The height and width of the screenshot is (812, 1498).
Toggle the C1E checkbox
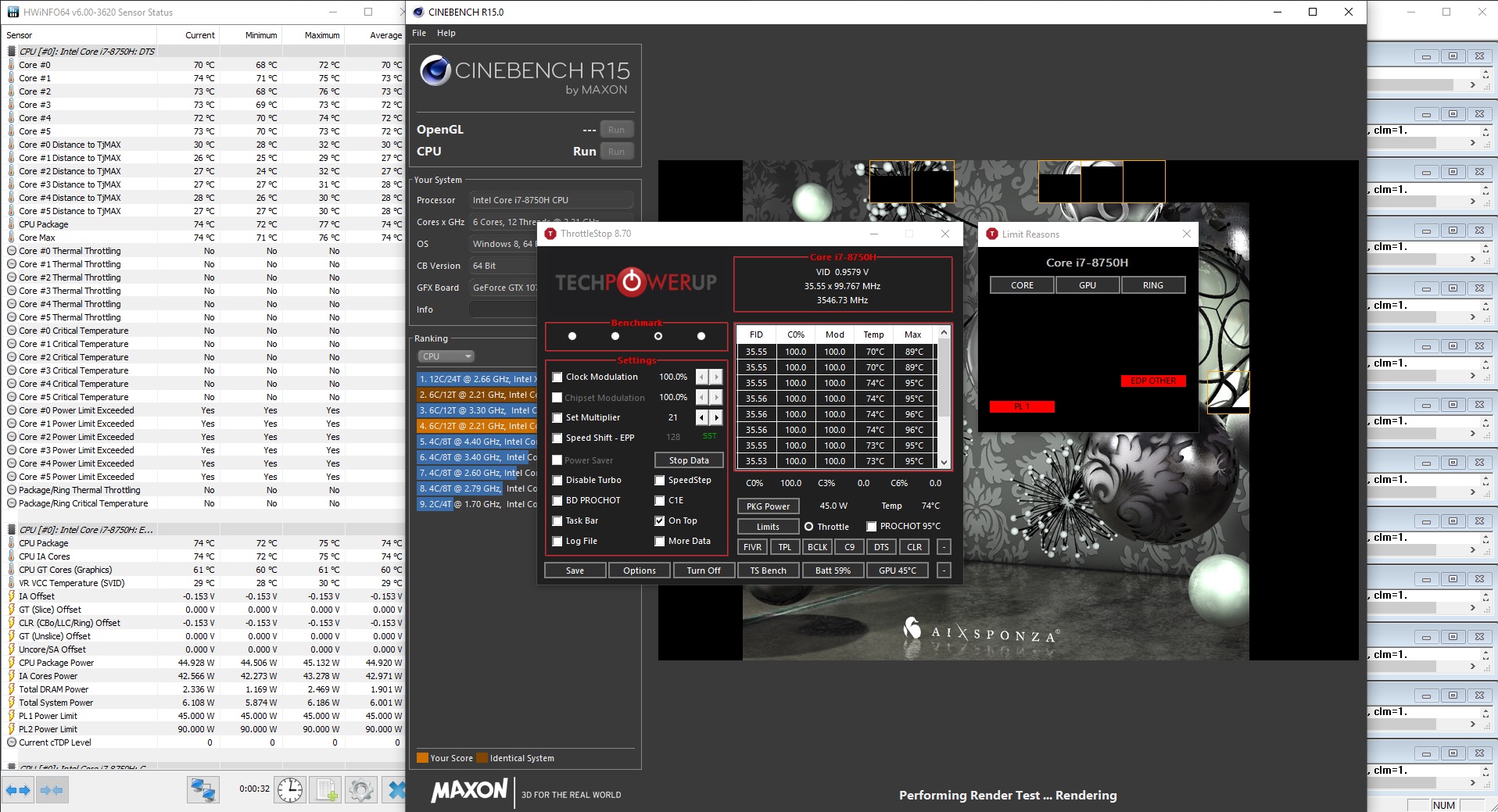660,500
